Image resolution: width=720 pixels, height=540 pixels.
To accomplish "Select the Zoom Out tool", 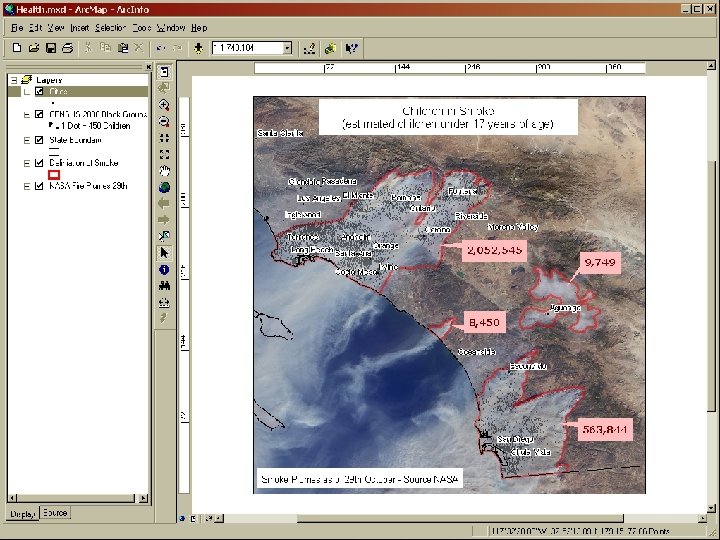I will point(164,121).
